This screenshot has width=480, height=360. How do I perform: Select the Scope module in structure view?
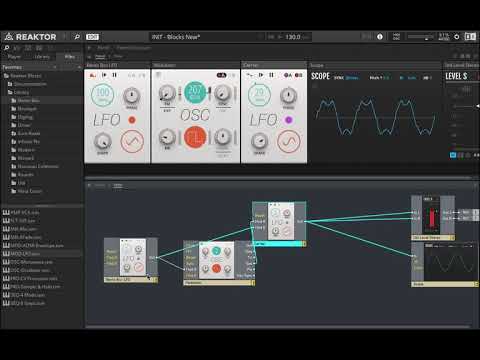pos(445,264)
